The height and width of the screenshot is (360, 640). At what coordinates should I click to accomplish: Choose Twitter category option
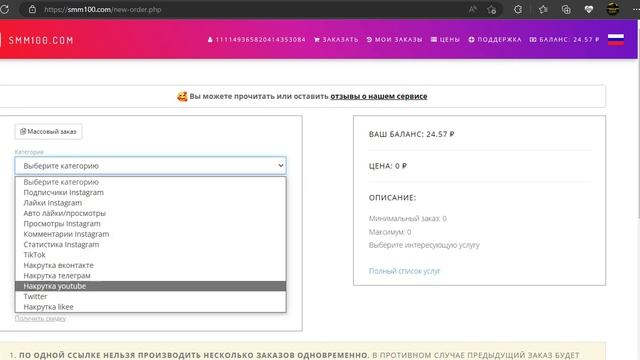point(151,296)
